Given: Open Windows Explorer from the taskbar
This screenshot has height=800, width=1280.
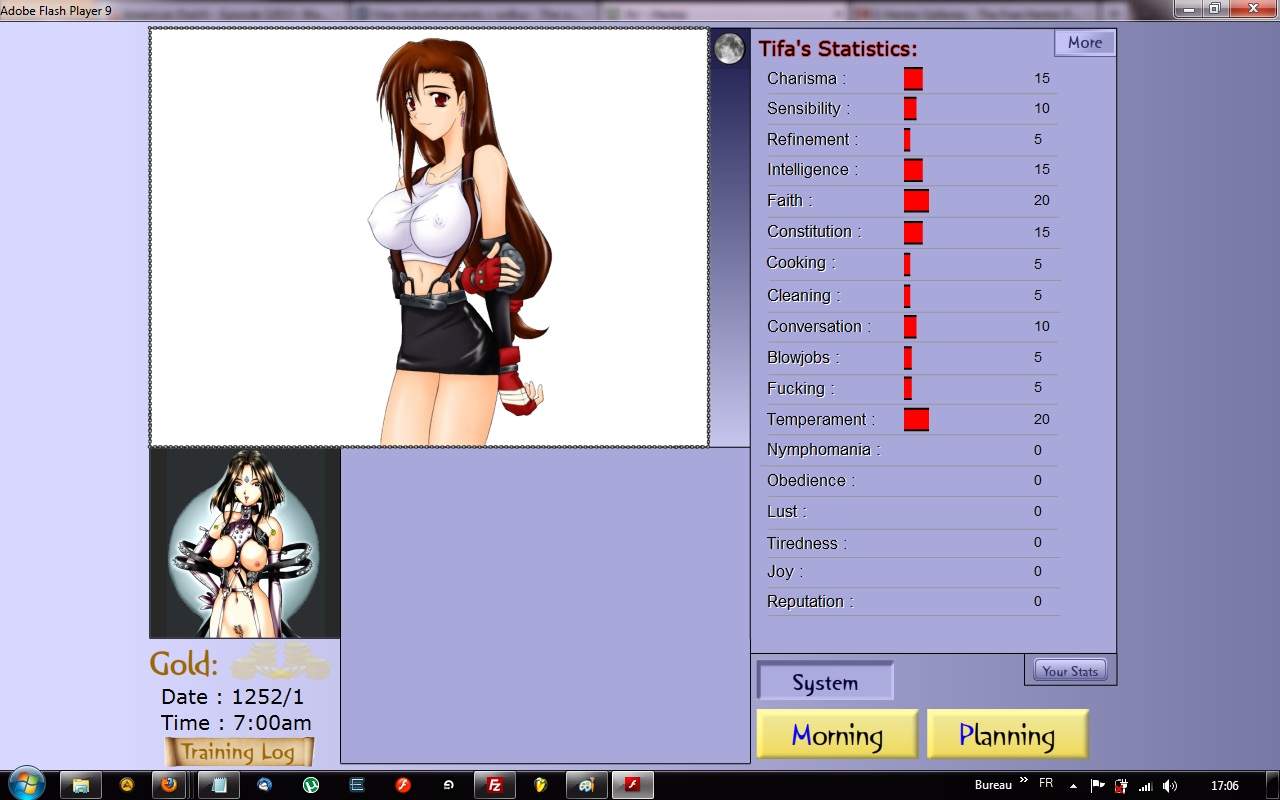Looking at the screenshot, I should point(81,785).
